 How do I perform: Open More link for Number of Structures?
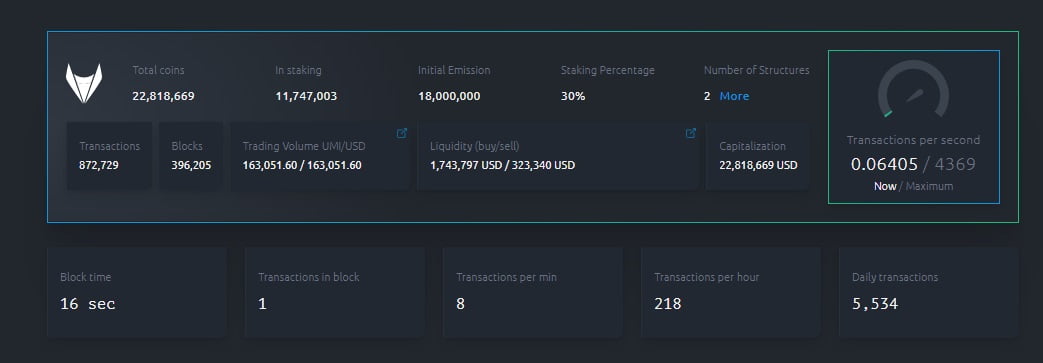(x=734, y=96)
